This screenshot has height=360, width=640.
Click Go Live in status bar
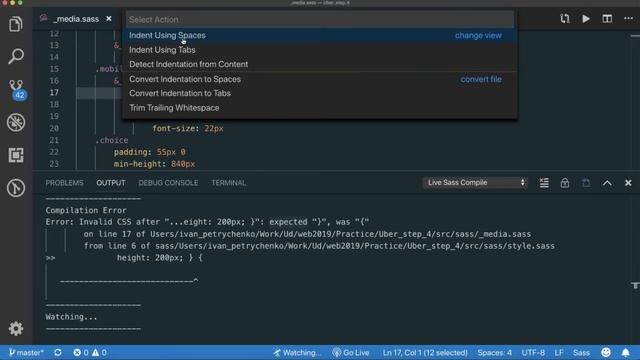click(x=351, y=352)
